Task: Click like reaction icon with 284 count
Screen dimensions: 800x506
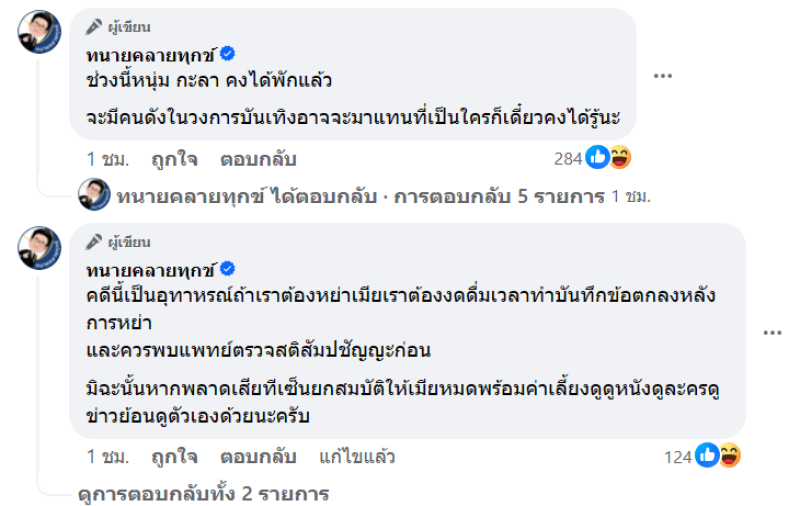Action: pos(598,158)
